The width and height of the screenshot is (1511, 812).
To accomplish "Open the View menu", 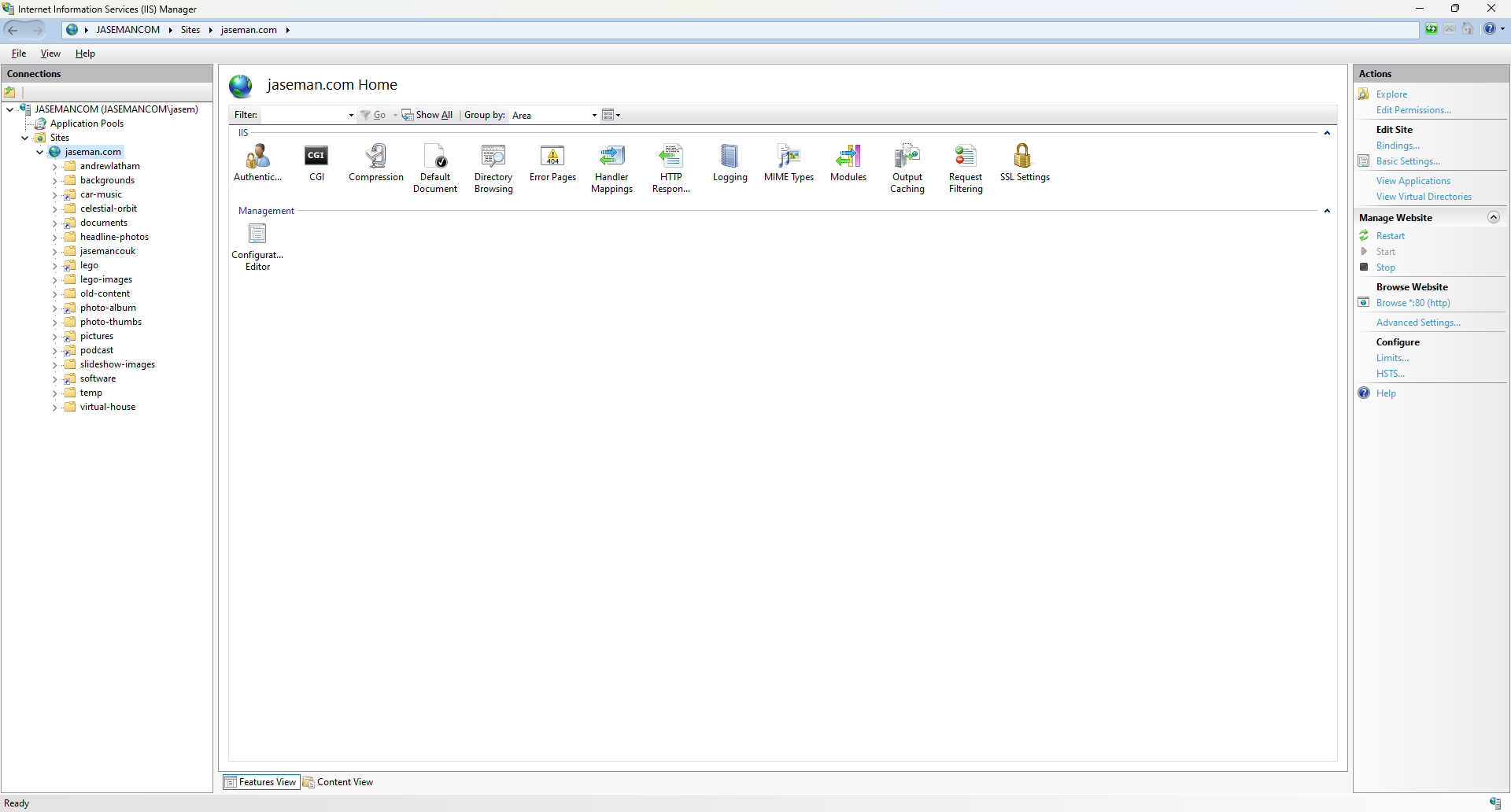I will (x=50, y=54).
